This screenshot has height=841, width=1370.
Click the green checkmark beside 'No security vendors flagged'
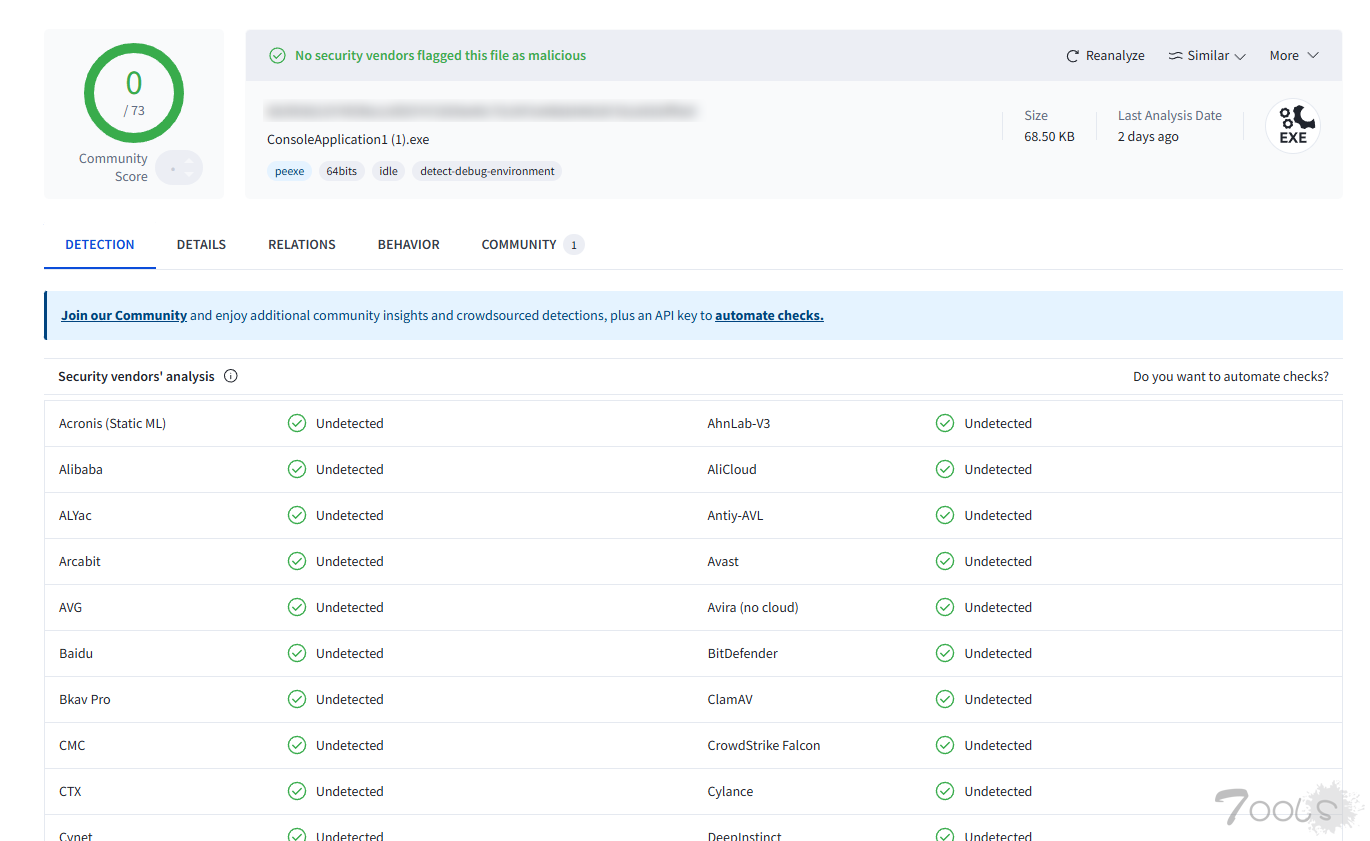click(x=278, y=56)
